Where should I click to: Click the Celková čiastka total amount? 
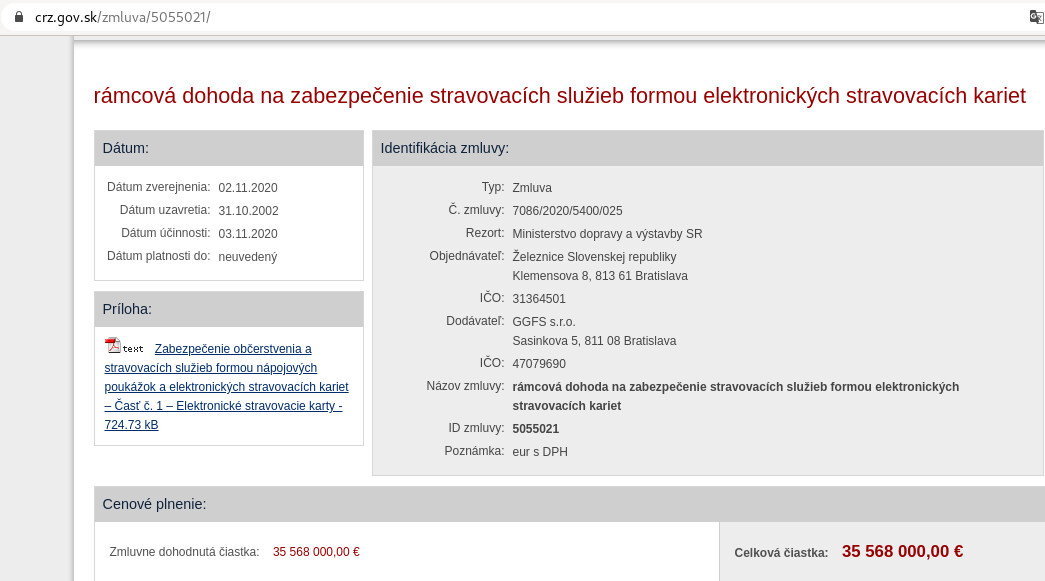[x=902, y=551]
